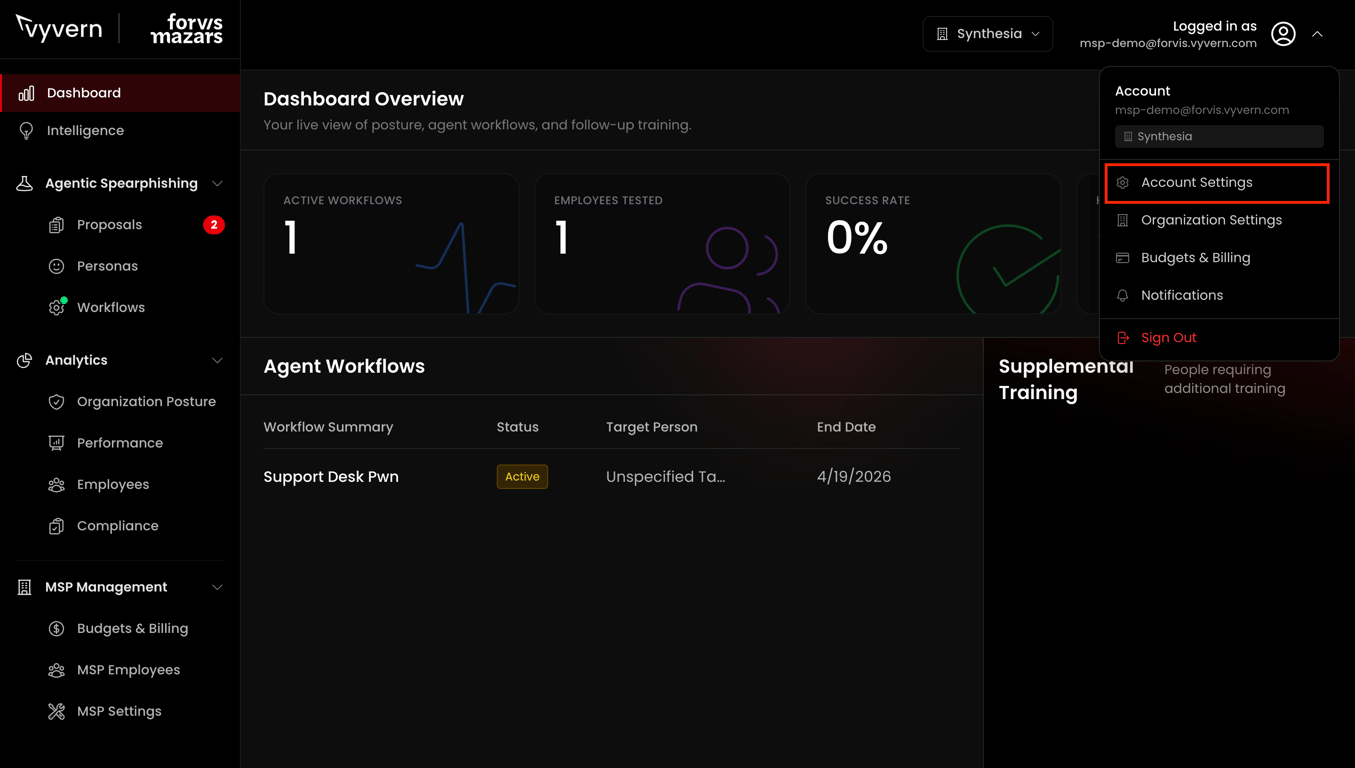This screenshot has width=1355, height=768.
Task: Click the Budgets & Billing dollar icon
Action: coord(56,629)
